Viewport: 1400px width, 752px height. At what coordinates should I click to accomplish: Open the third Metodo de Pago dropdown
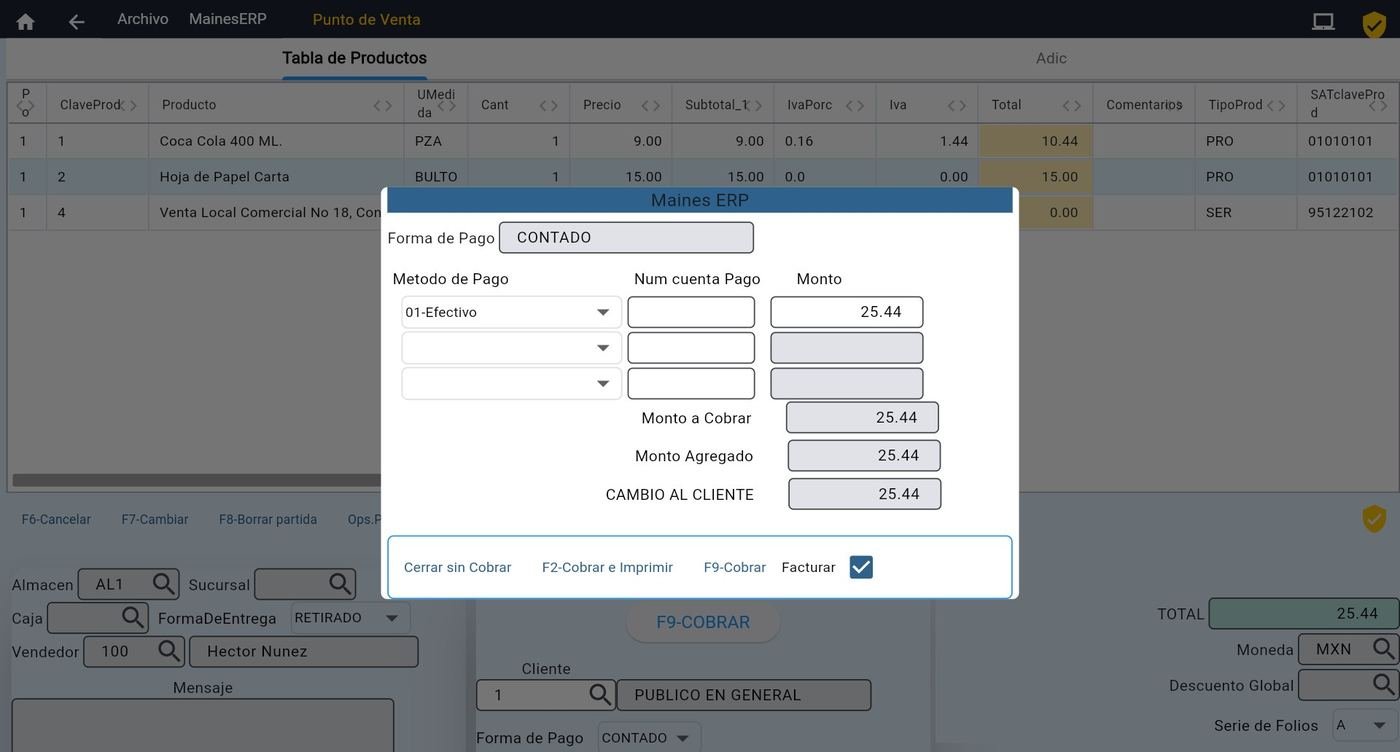511,384
